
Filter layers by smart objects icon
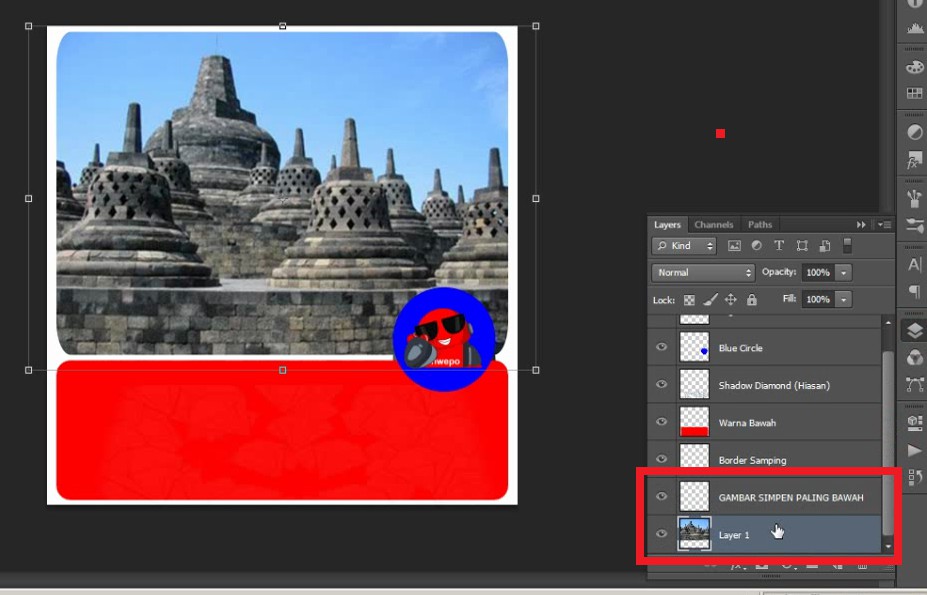[825, 245]
